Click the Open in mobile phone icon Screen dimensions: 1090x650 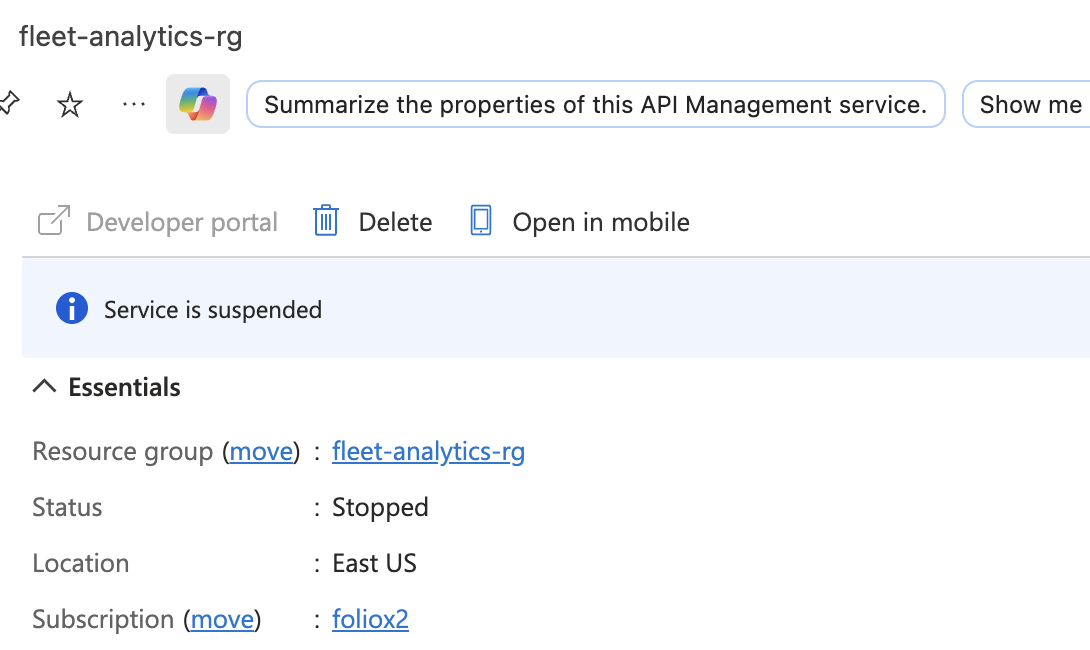[x=481, y=220]
